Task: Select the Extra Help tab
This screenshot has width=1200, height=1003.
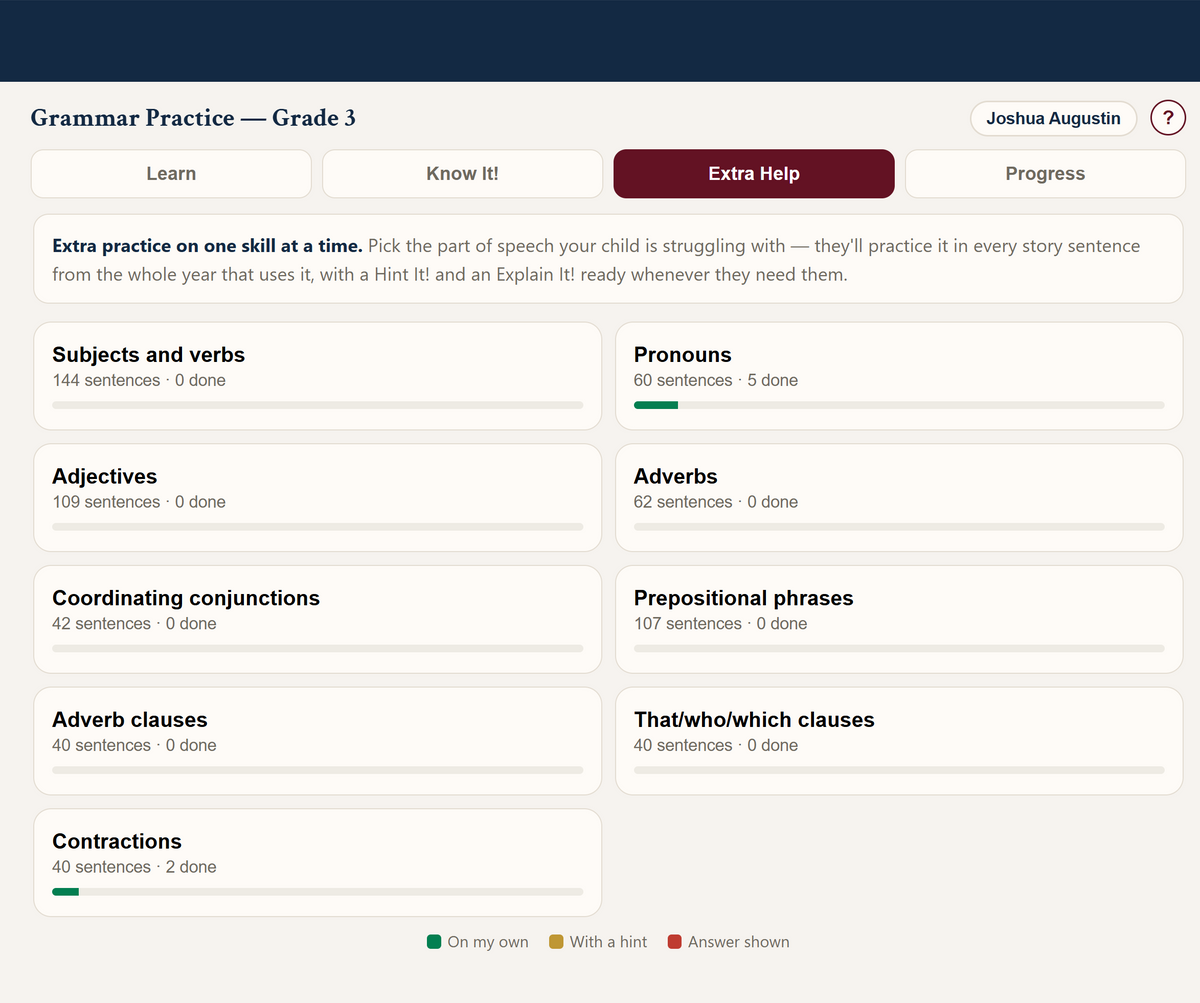Action: pyautogui.click(x=754, y=174)
